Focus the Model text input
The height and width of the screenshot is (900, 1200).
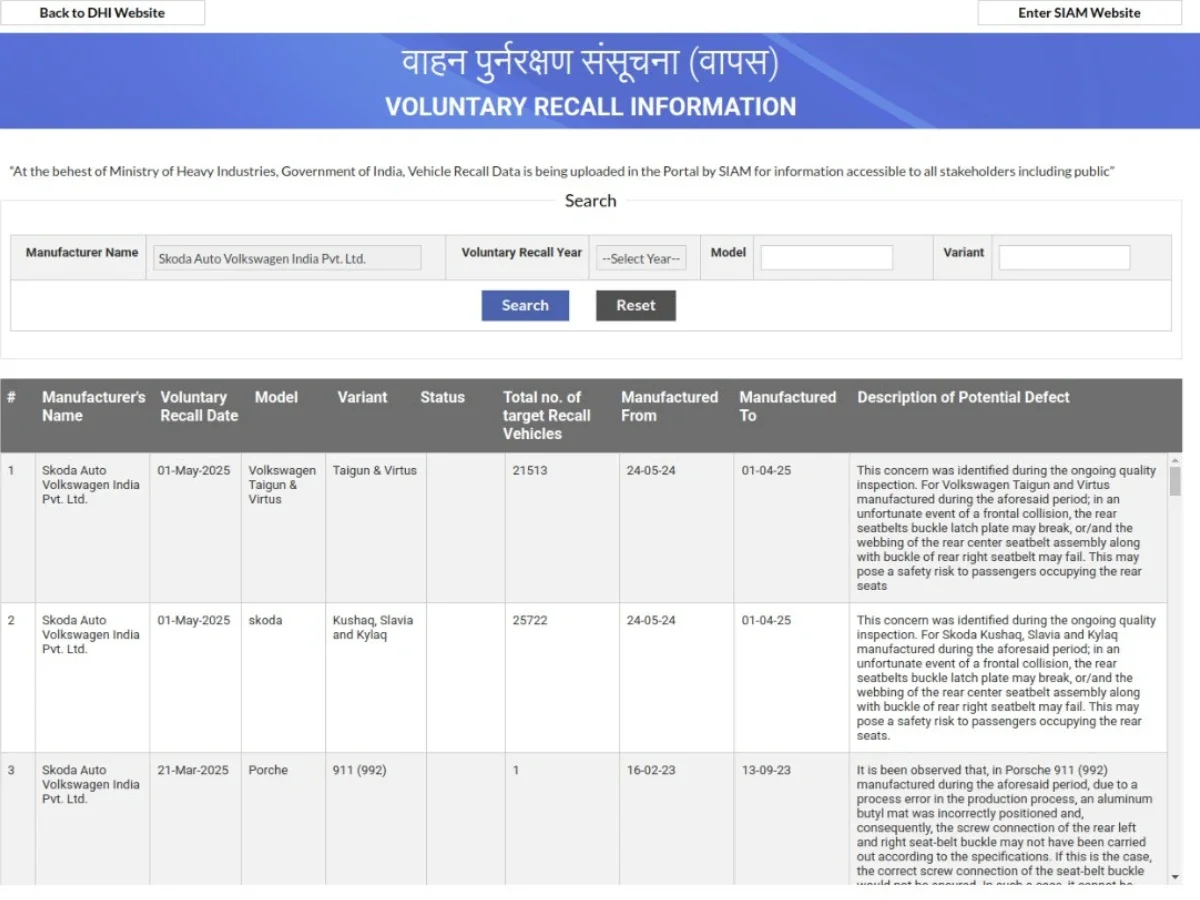826,258
